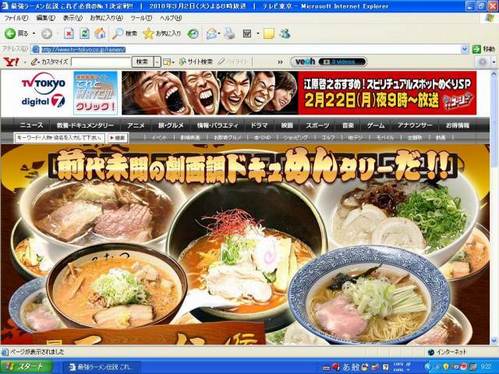The image size is (499, 374).
Task: Click the Yahoo toolbar pencil customize icon
Action: 34,62
